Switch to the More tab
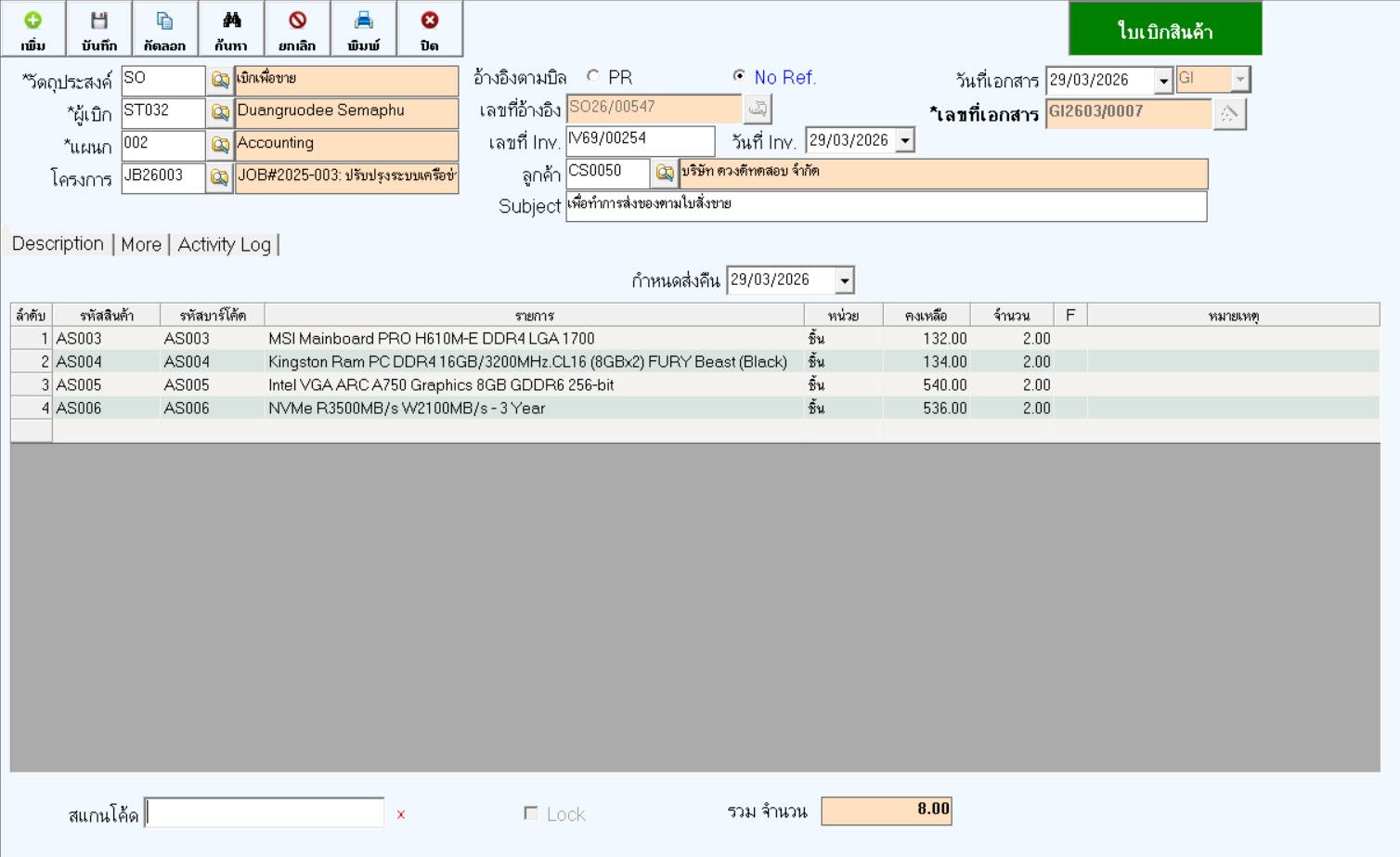 [x=141, y=244]
